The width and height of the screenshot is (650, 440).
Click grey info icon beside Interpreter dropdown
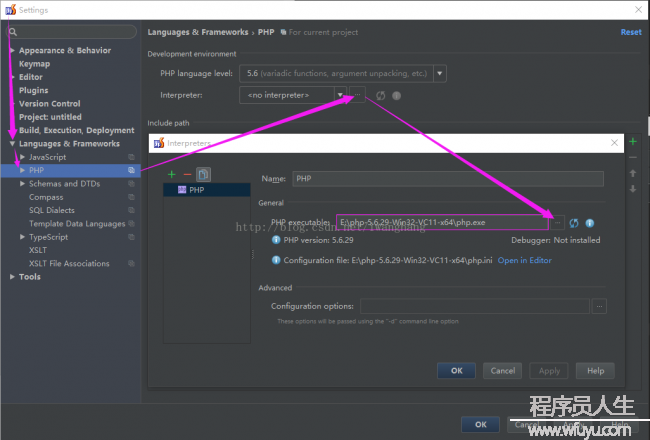point(396,96)
